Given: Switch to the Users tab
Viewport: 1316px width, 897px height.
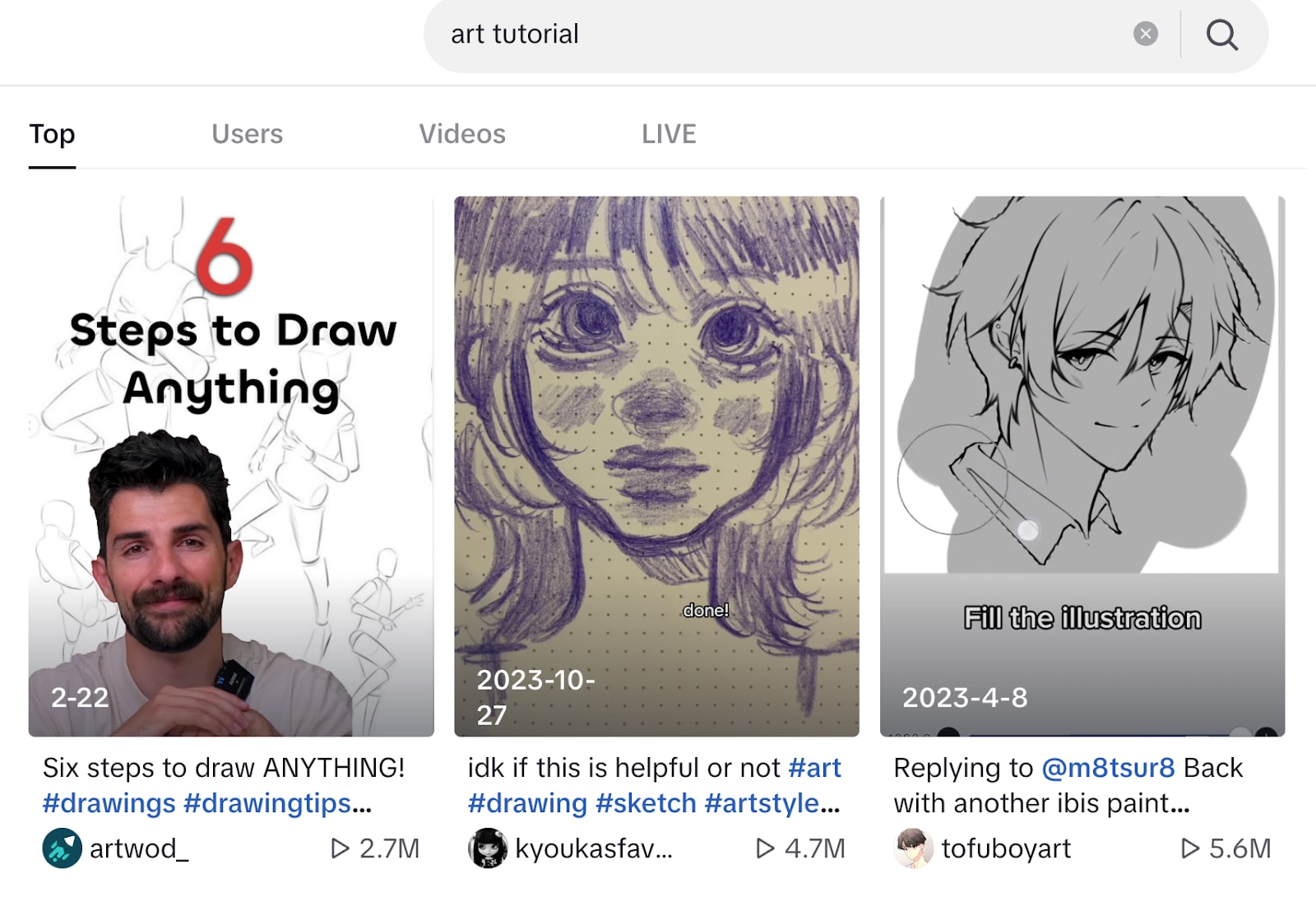Looking at the screenshot, I should (247, 134).
